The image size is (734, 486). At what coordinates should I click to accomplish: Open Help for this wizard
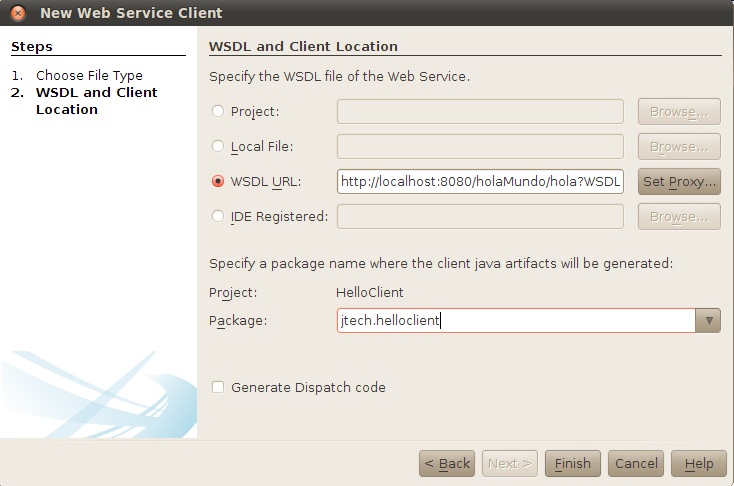pos(699,463)
